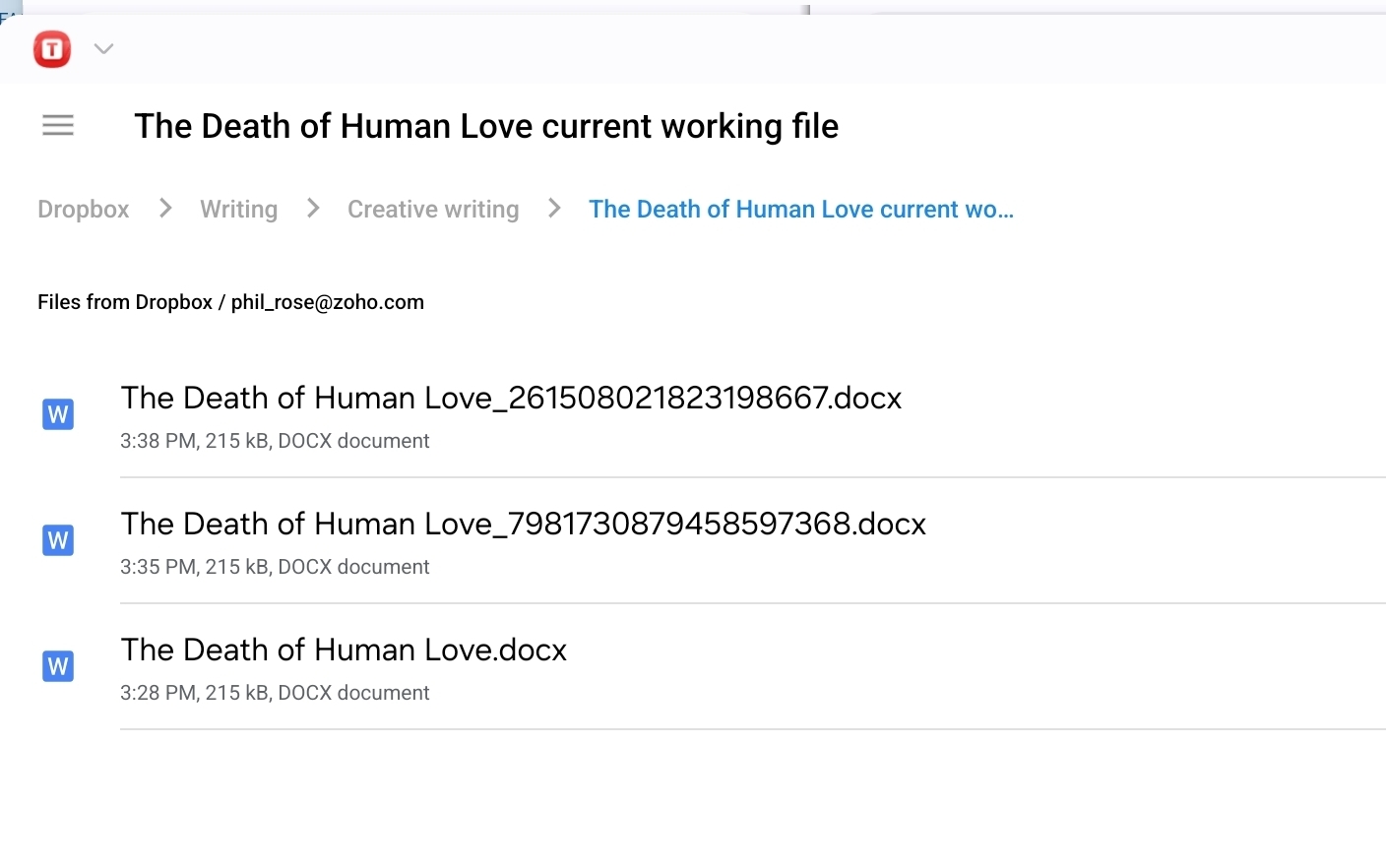The width and height of the screenshot is (1386, 868).
Task: Open the hamburger navigation menu
Action: (58, 125)
